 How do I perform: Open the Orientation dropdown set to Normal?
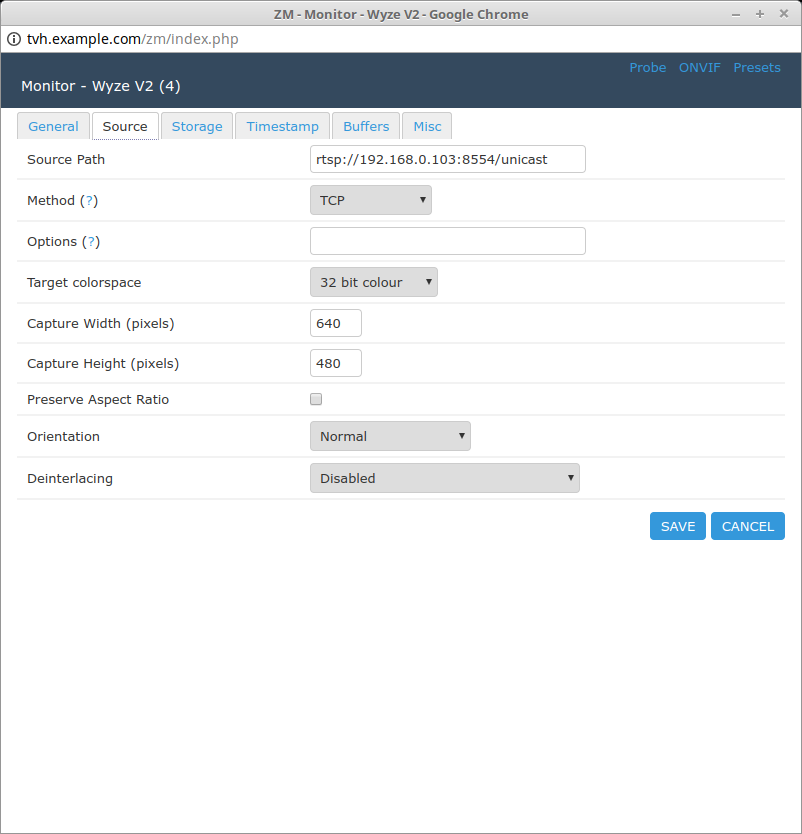(x=390, y=436)
